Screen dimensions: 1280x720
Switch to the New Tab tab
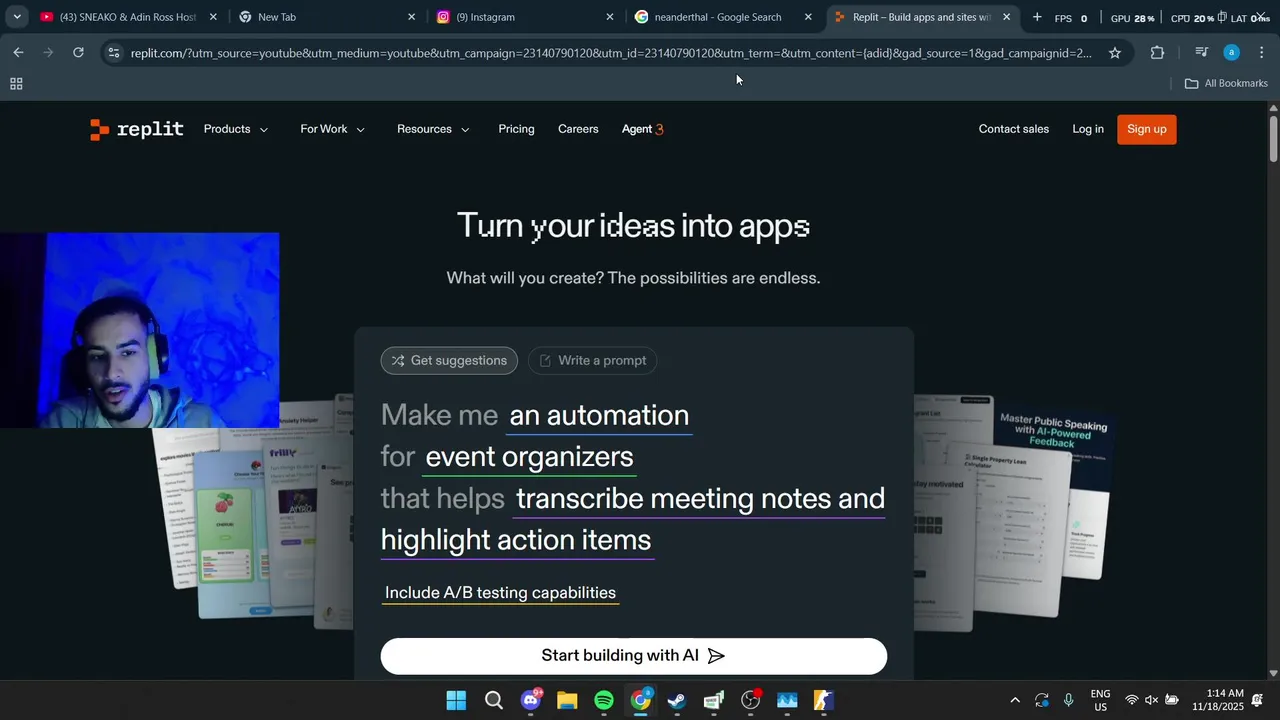click(x=327, y=17)
